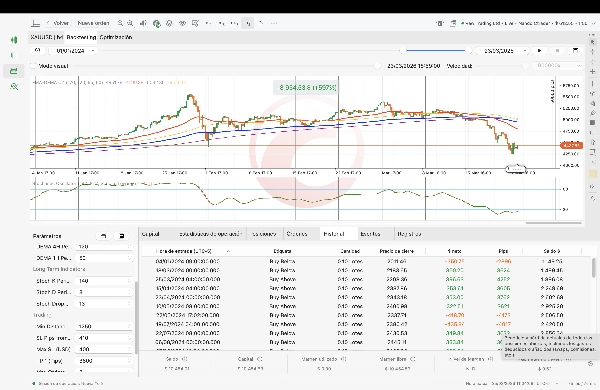
Task: Click the green circular refresh icon
Action: point(157,24)
